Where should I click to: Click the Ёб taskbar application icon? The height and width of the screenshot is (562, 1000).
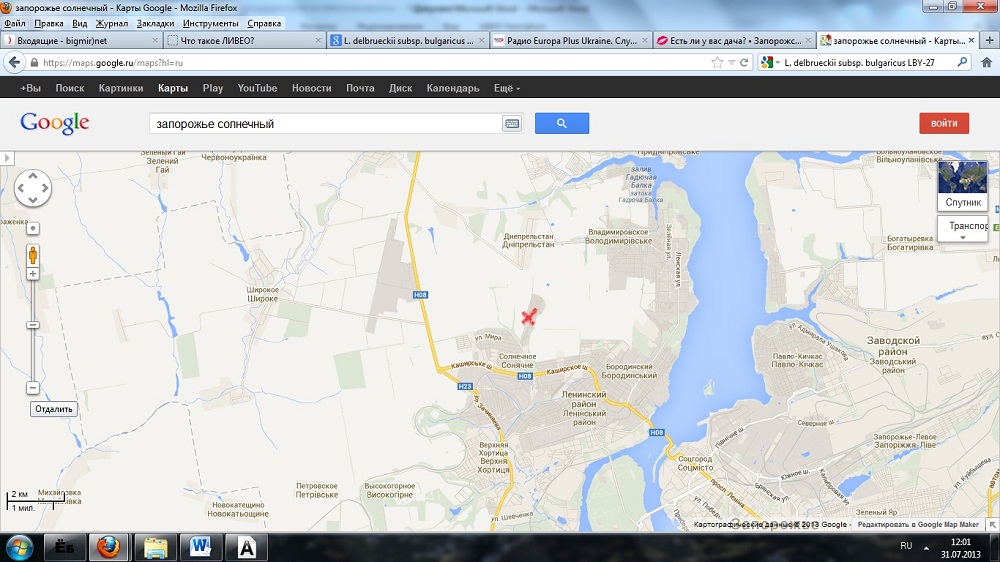(64, 547)
